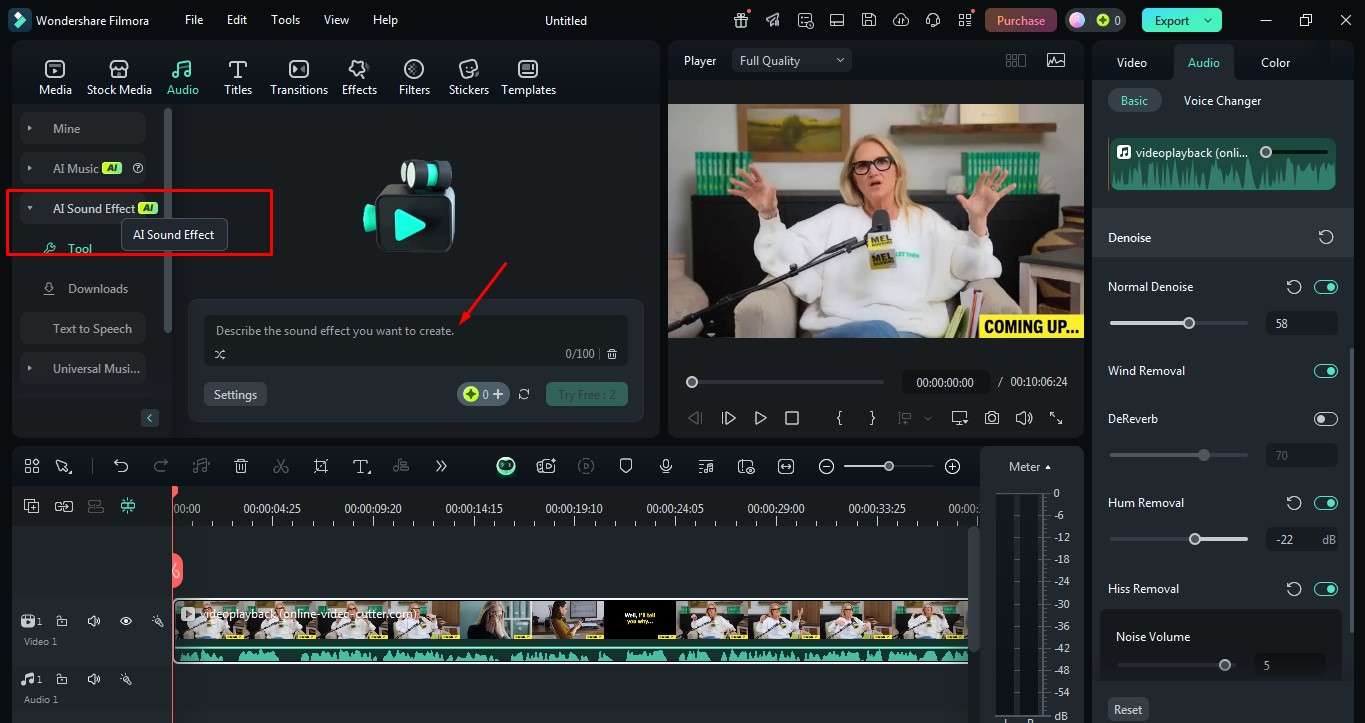Collapse the audio sidebar panel
The width and height of the screenshot is (1365, 723).
150,418
